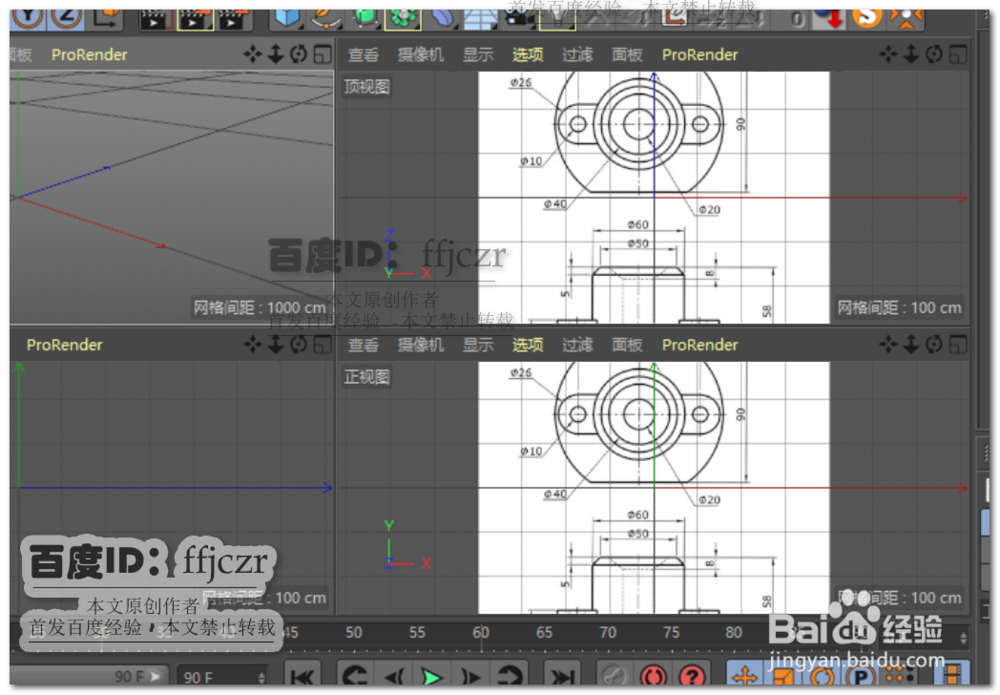Viewport: 1000px width, 695px height.
Task: Click rotate icon in top view header
Action: pos(934,55)
